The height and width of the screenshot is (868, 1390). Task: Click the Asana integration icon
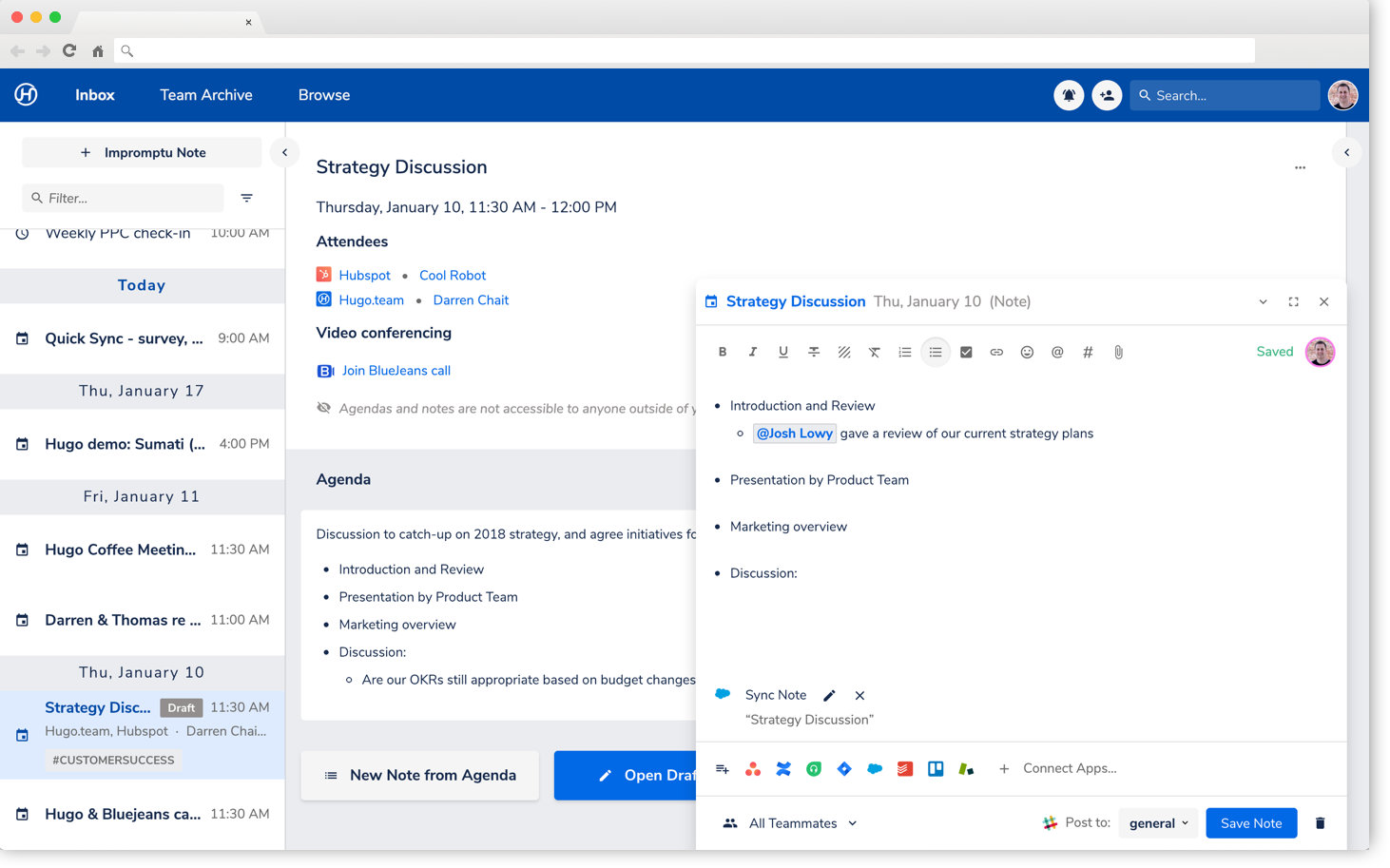[x=753, y=769]
